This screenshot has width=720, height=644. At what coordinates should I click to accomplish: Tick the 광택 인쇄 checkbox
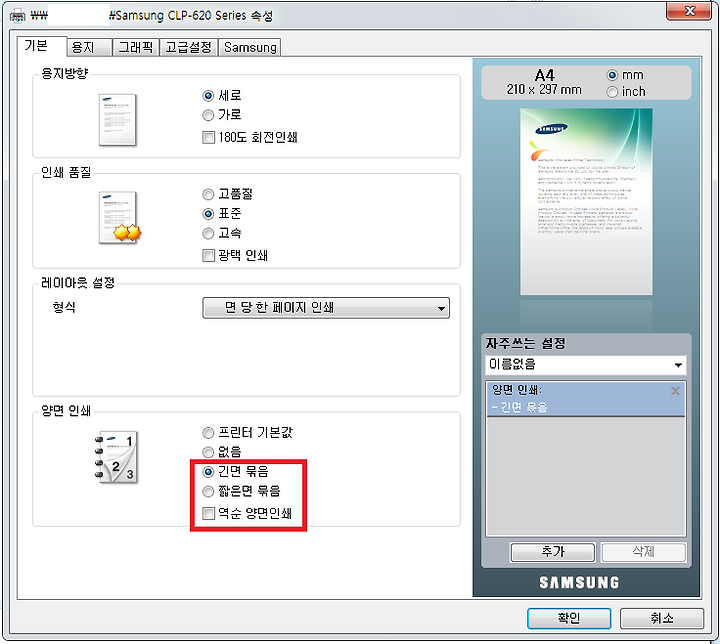tap(235, 255)
